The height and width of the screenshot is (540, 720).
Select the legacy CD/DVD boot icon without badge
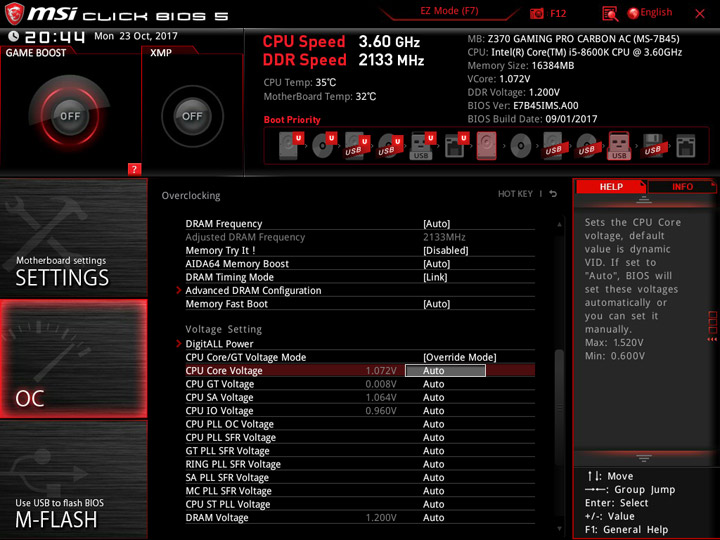pos(521,146)
